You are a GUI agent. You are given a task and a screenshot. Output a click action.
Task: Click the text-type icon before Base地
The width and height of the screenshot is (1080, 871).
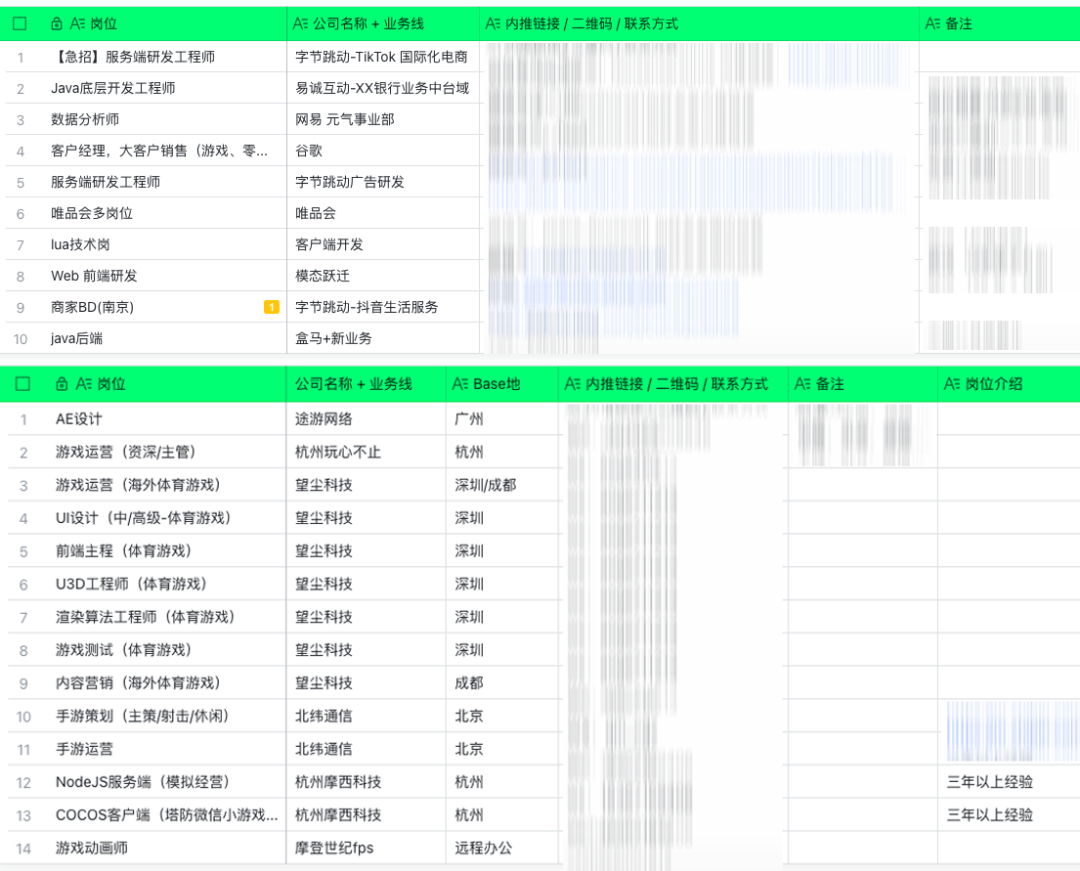(460, 384)
